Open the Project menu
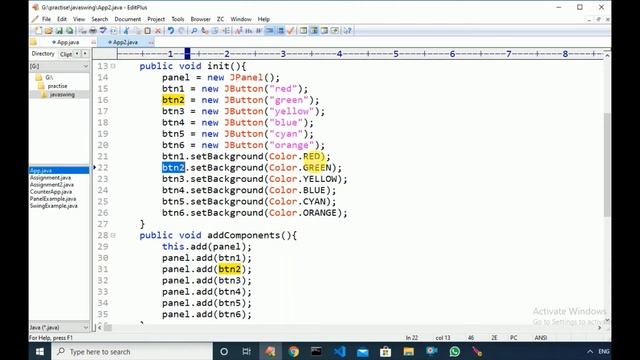Viewport: 640px width, 360px height. (156, 19)
